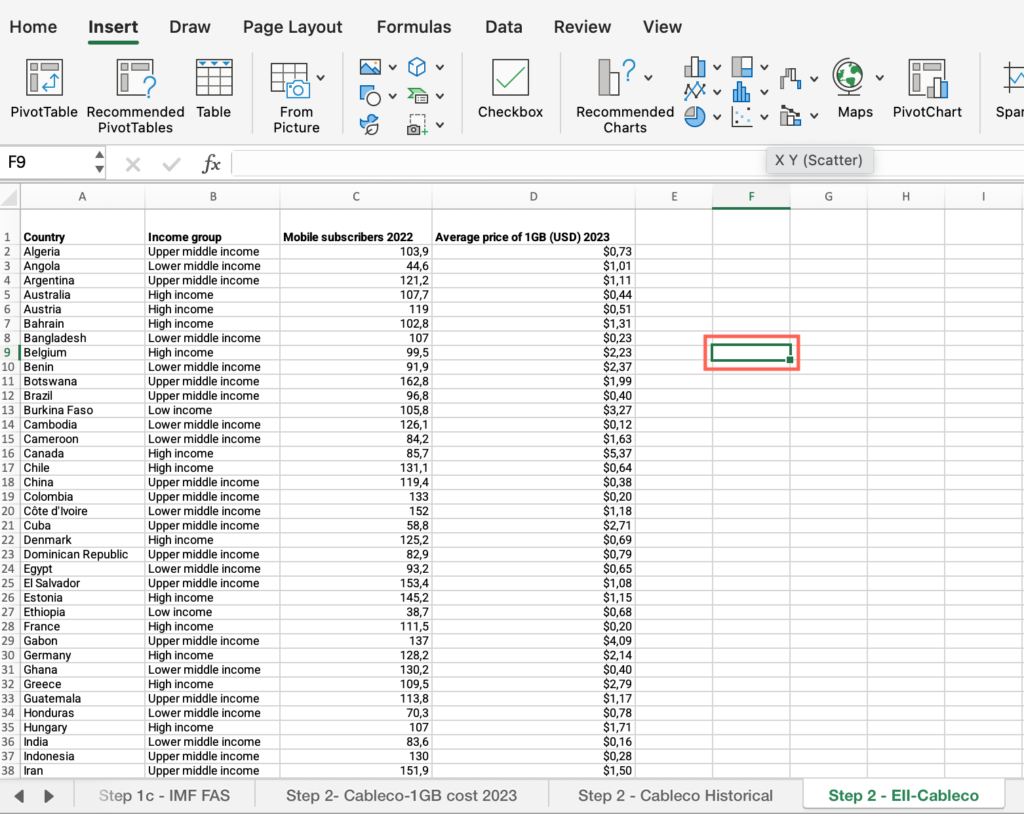
Task: Open the Draw ribbon tab
Action: coord(190,27)
